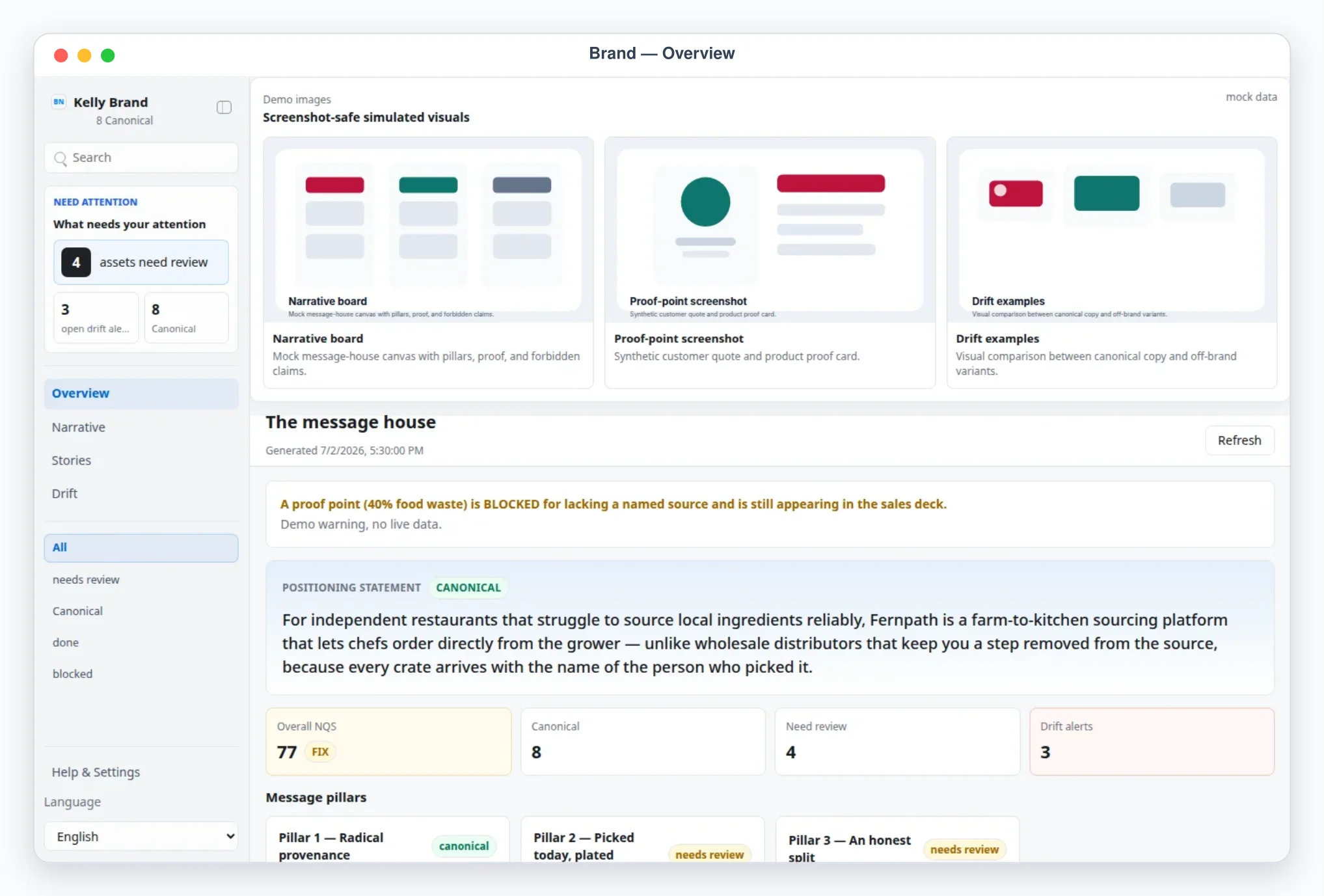Click the 4 assets count badge

coord(76,262)
